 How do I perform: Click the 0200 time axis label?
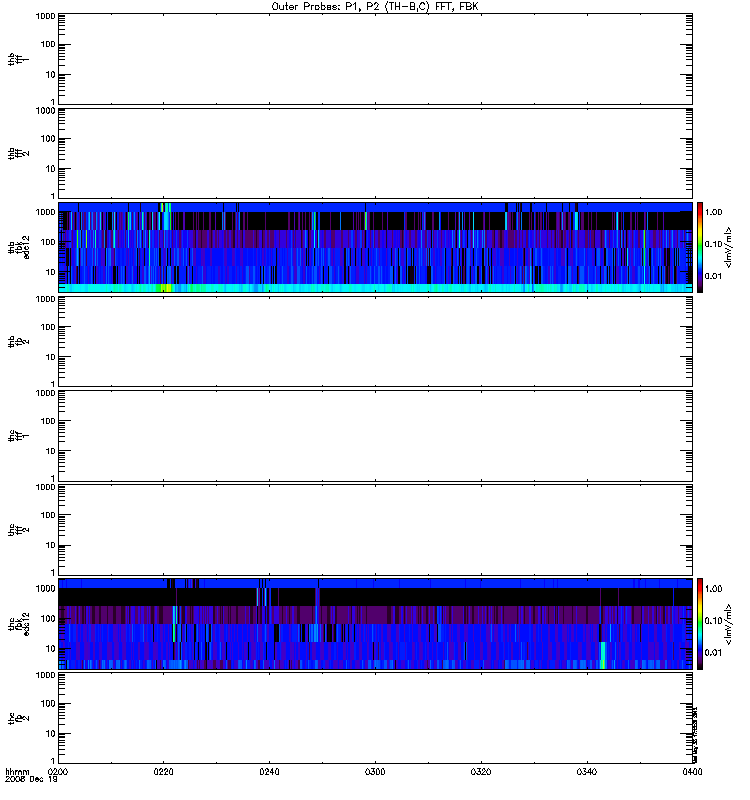(x=58, y=771)
